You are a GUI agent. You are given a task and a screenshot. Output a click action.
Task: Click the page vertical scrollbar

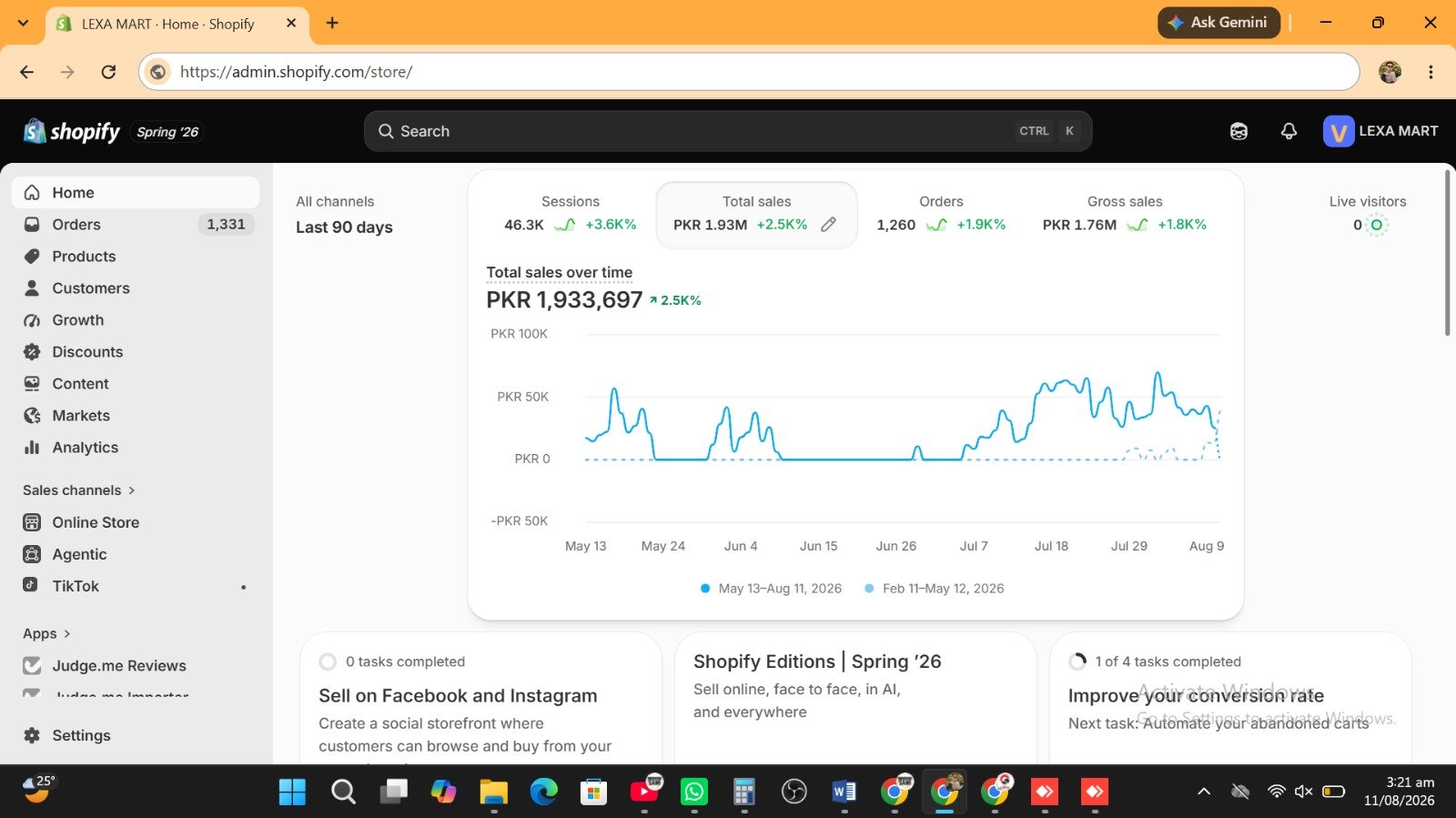pyautogui.click(x=1447, y=252)
